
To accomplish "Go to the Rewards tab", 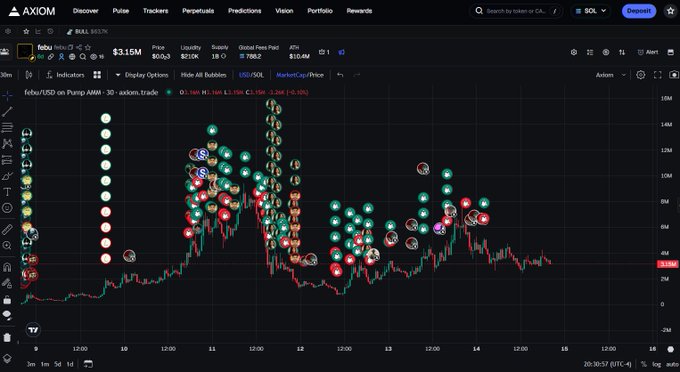I will click(359, 11).
